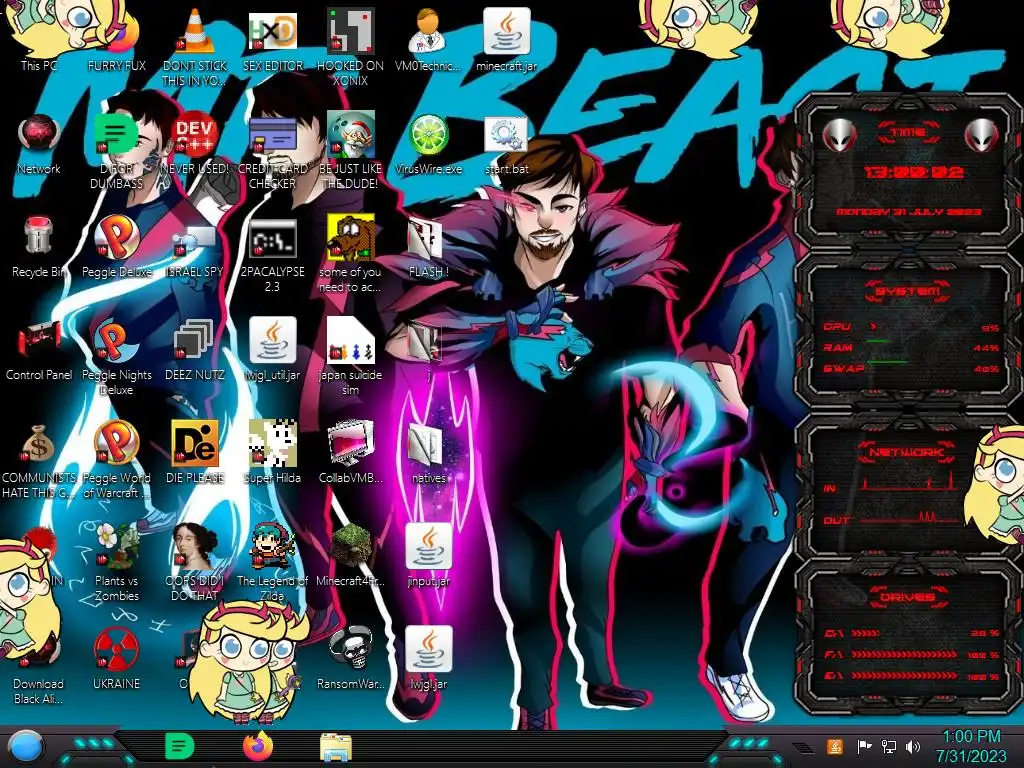Open the Minecraft4Fr... grass block icon

350,556
